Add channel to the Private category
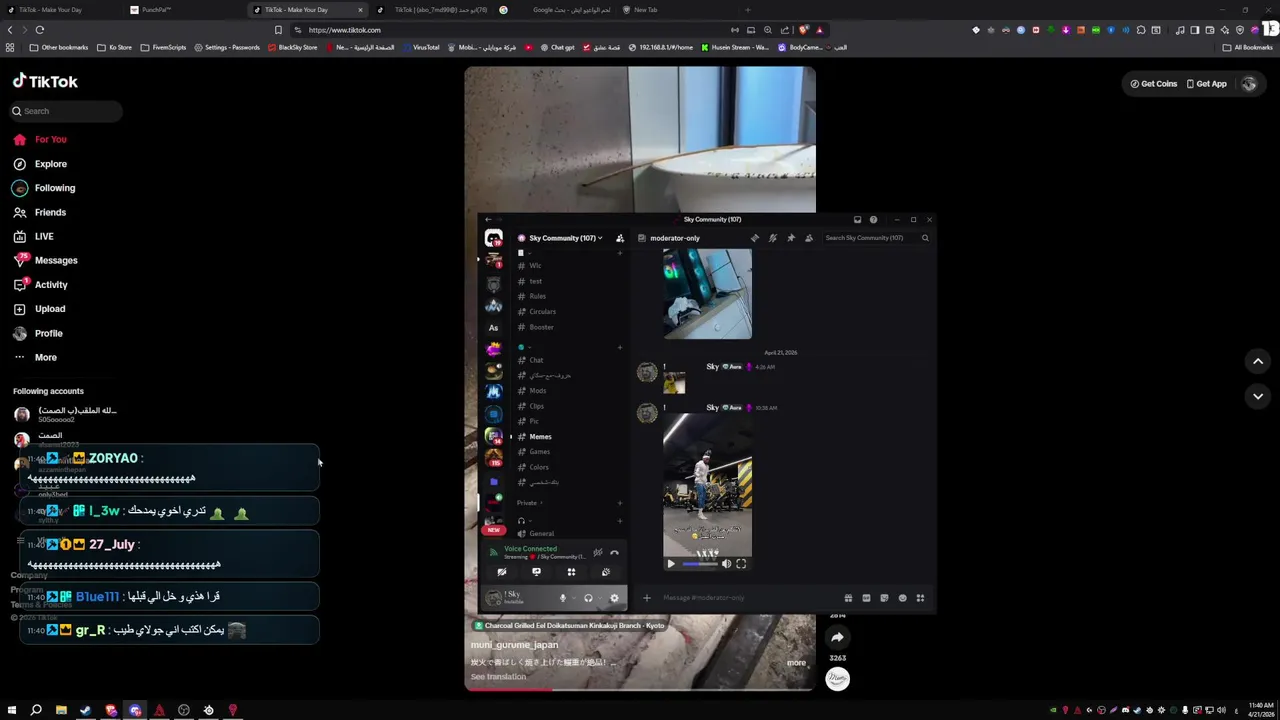This screenshot has height=720, width=1280. 620,503
